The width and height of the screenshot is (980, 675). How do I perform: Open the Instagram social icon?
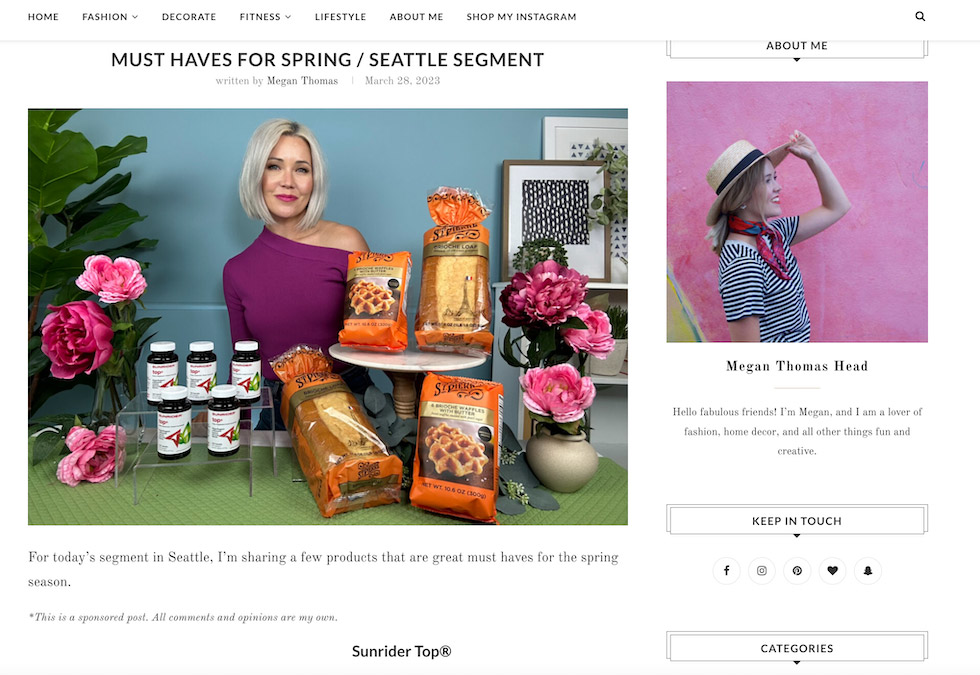tap(762, 571)
